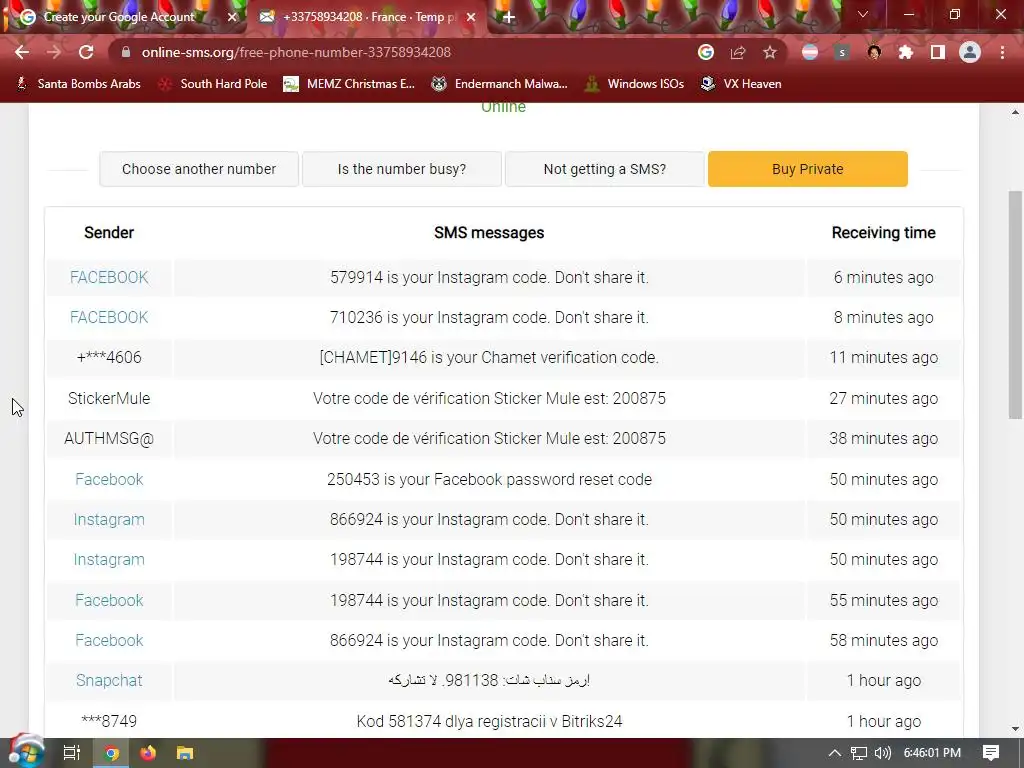The height and width of the screenshot is (768, 1024).
Task: Click Is the number busy? button
Action: [402, 169]
